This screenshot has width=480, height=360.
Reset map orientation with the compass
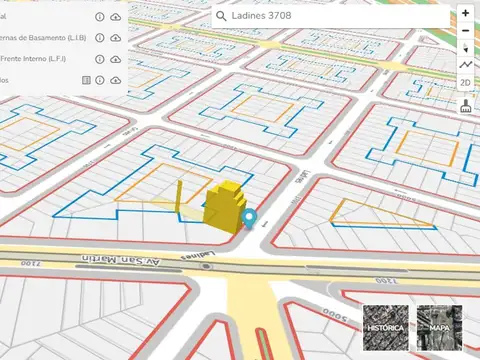coord(465,48)
